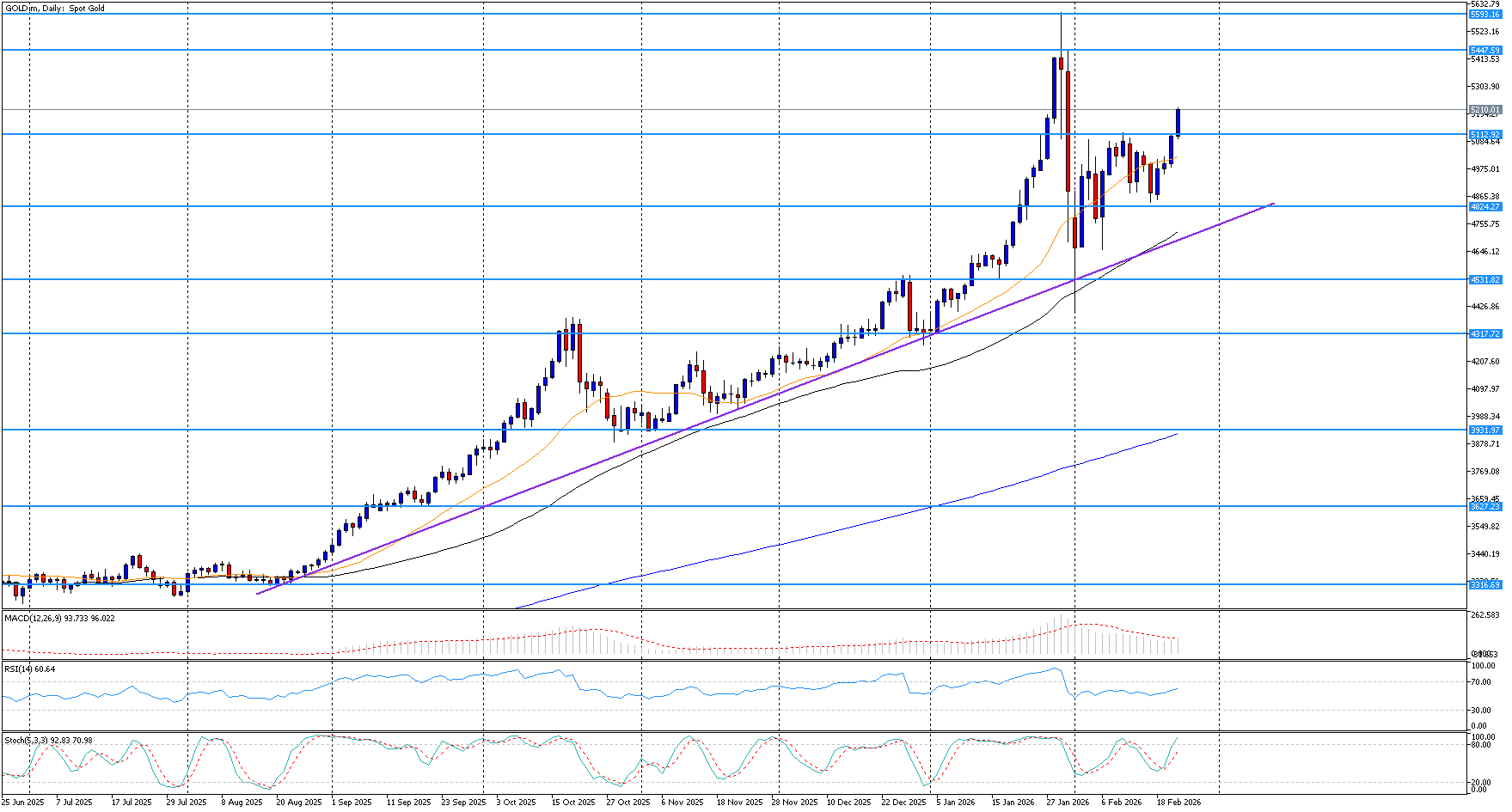Click the 4824.27 support level label
Image resolution: width=1512 pixels, height=812 pixels.
point(1484,207)
